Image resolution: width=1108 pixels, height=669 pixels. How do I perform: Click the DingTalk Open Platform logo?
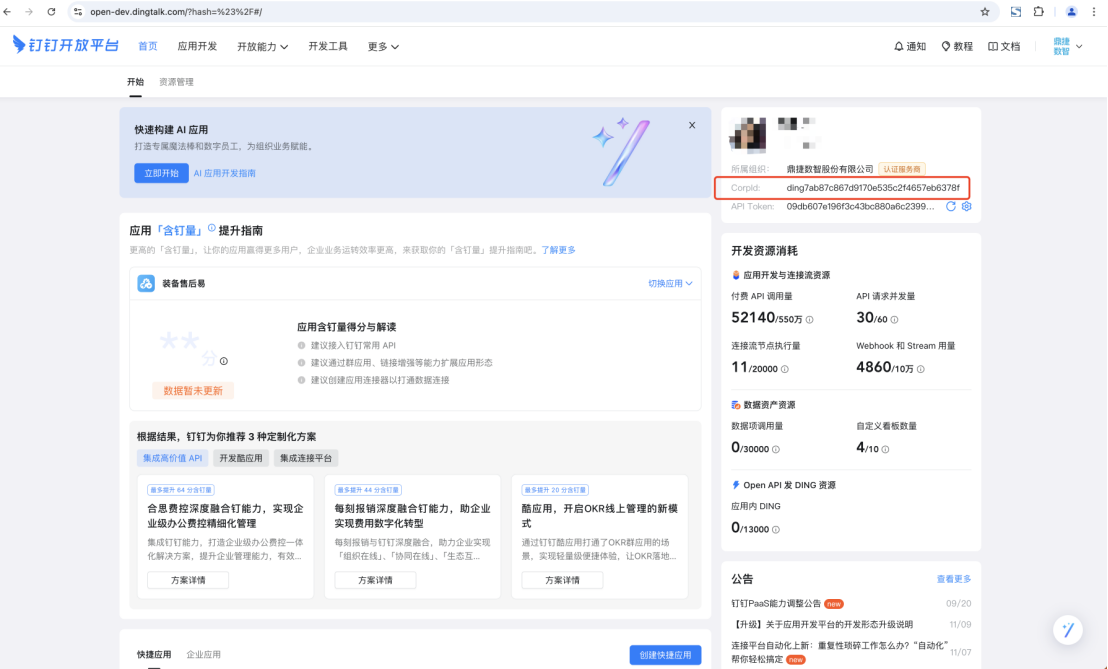pyautogui.click(x=65, y=45)
